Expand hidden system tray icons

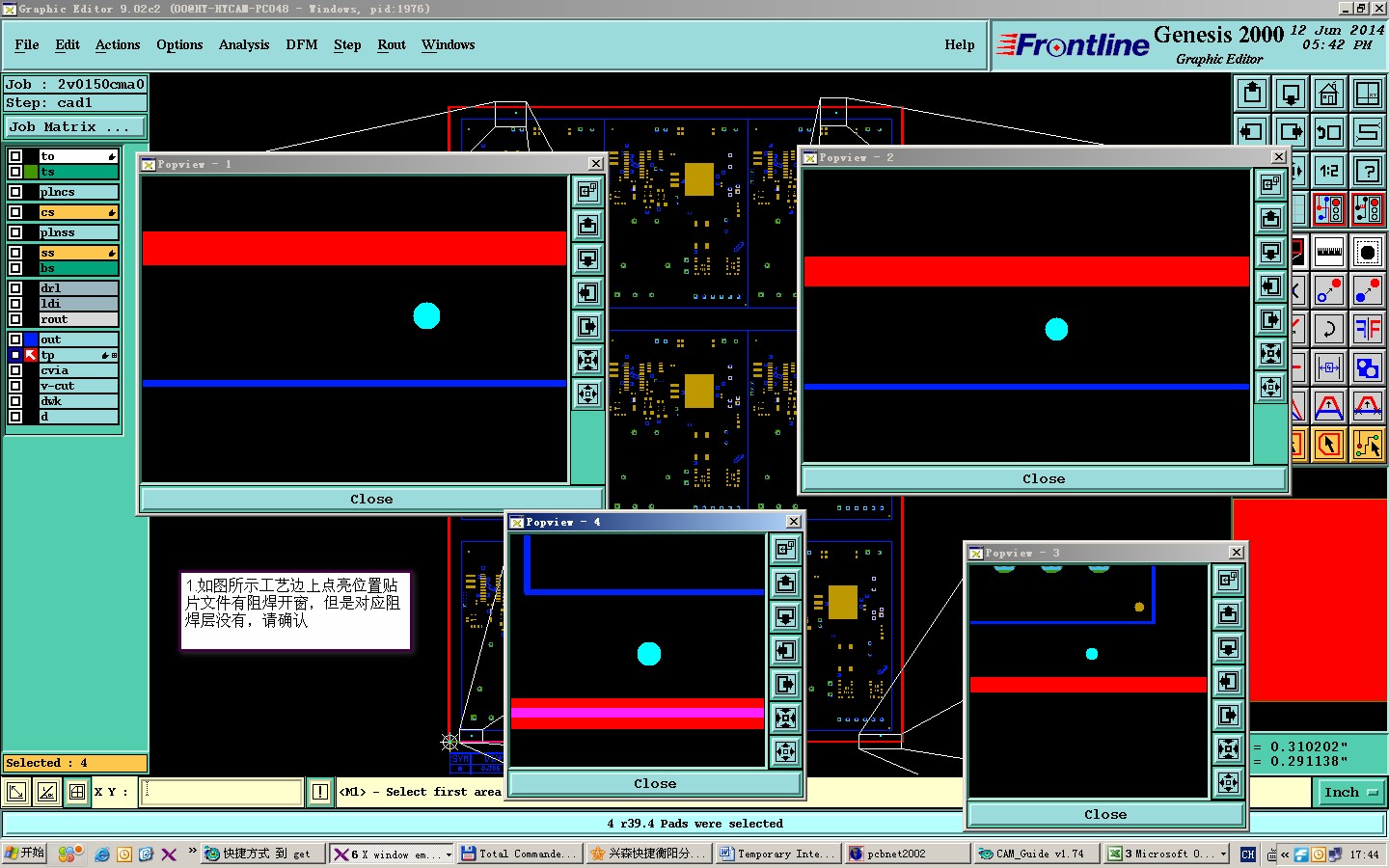point(1285,854)
